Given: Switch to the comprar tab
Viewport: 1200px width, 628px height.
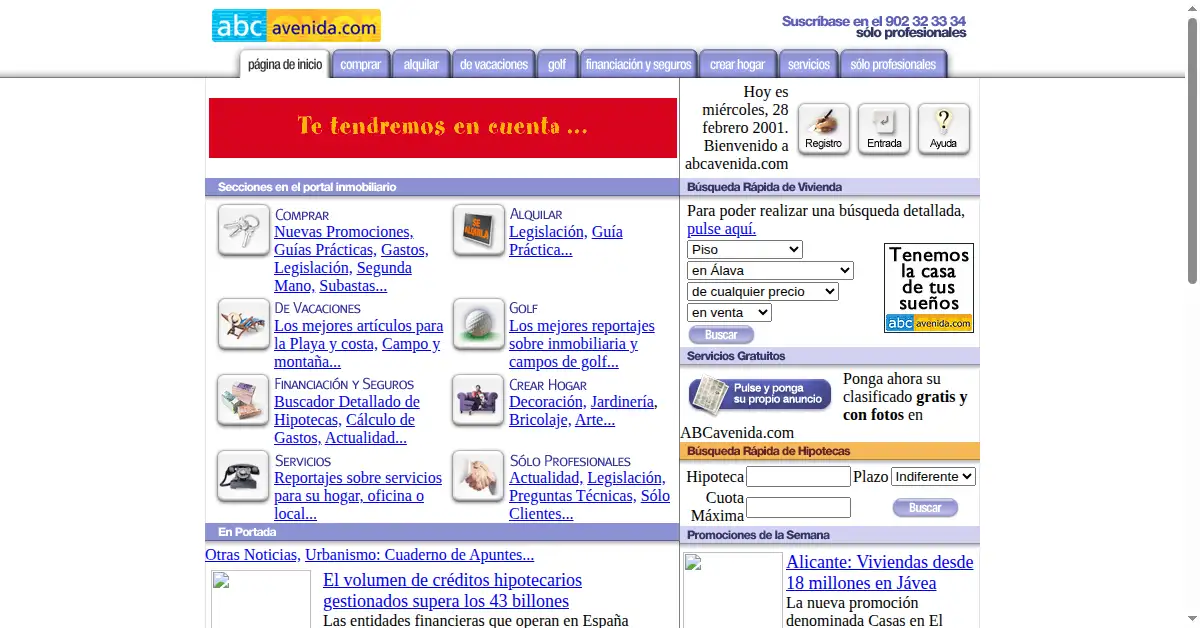Looking at the screenshot, I should 361,64.
